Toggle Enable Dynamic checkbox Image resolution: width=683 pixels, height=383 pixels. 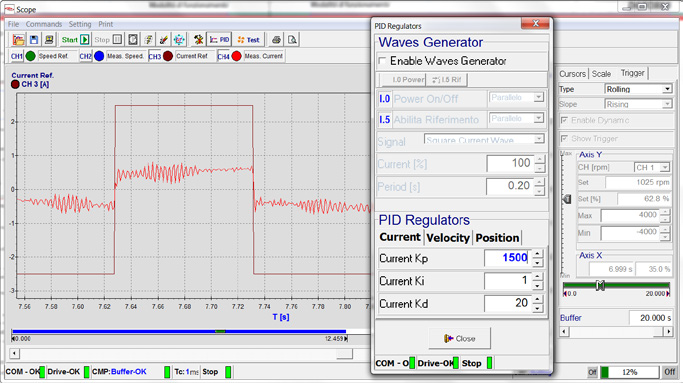tap(565, 120)
